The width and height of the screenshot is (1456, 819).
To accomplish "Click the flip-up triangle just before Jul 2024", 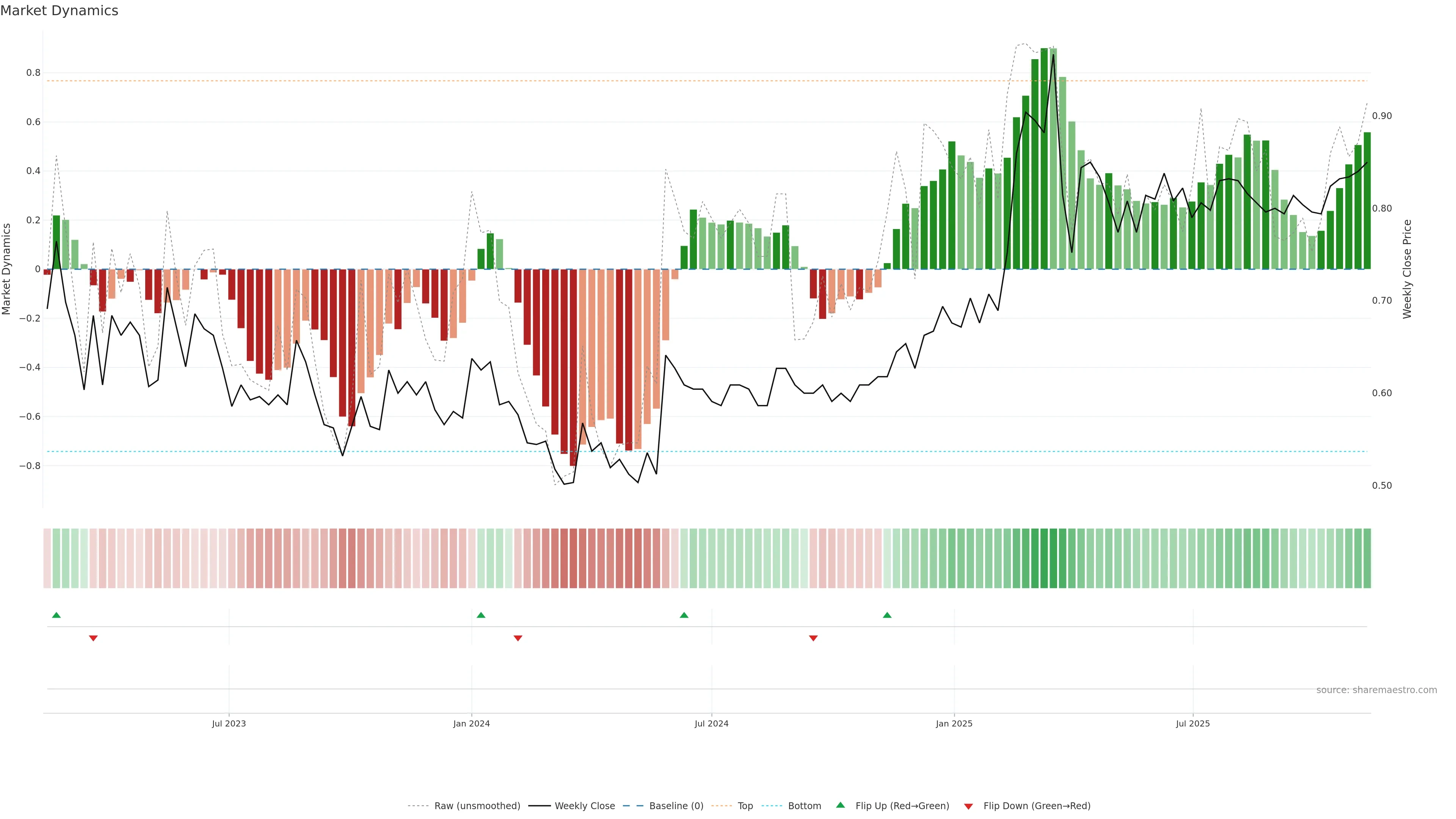I will [x=684, y=615].
